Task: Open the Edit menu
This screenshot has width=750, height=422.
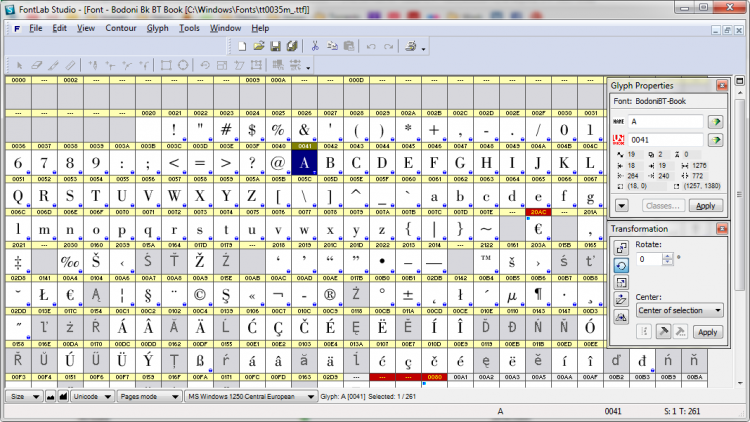Action: [x=59, y=28]
